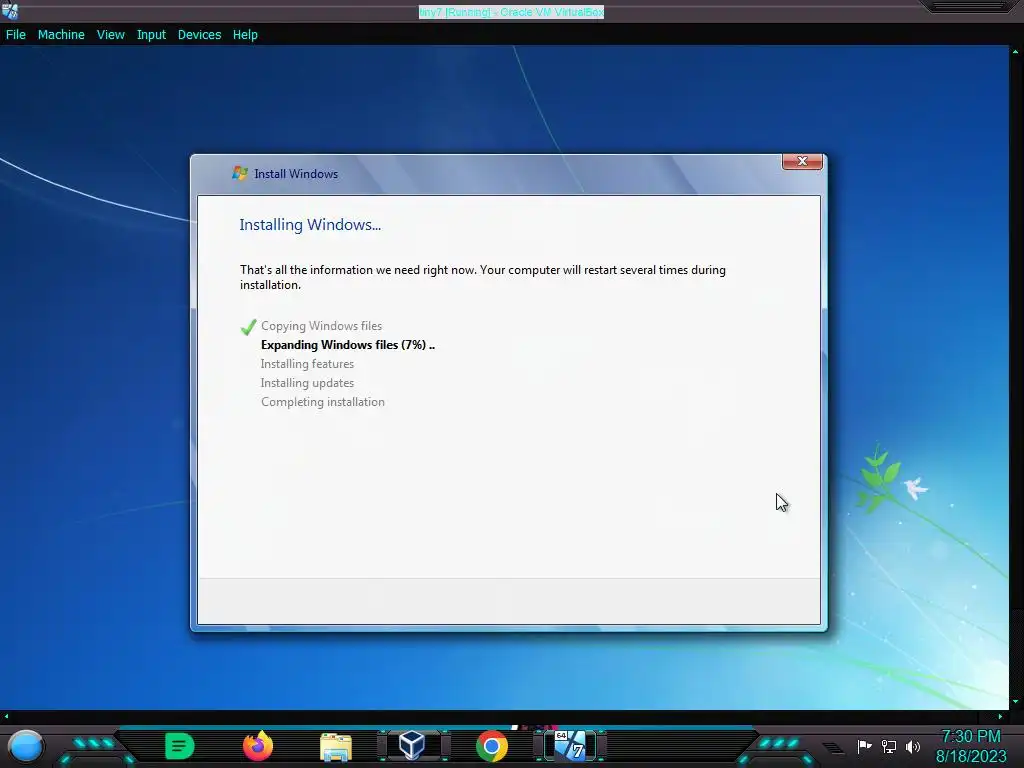Switch to VirtualBox Manager taskbar icon

click(412, 745)
